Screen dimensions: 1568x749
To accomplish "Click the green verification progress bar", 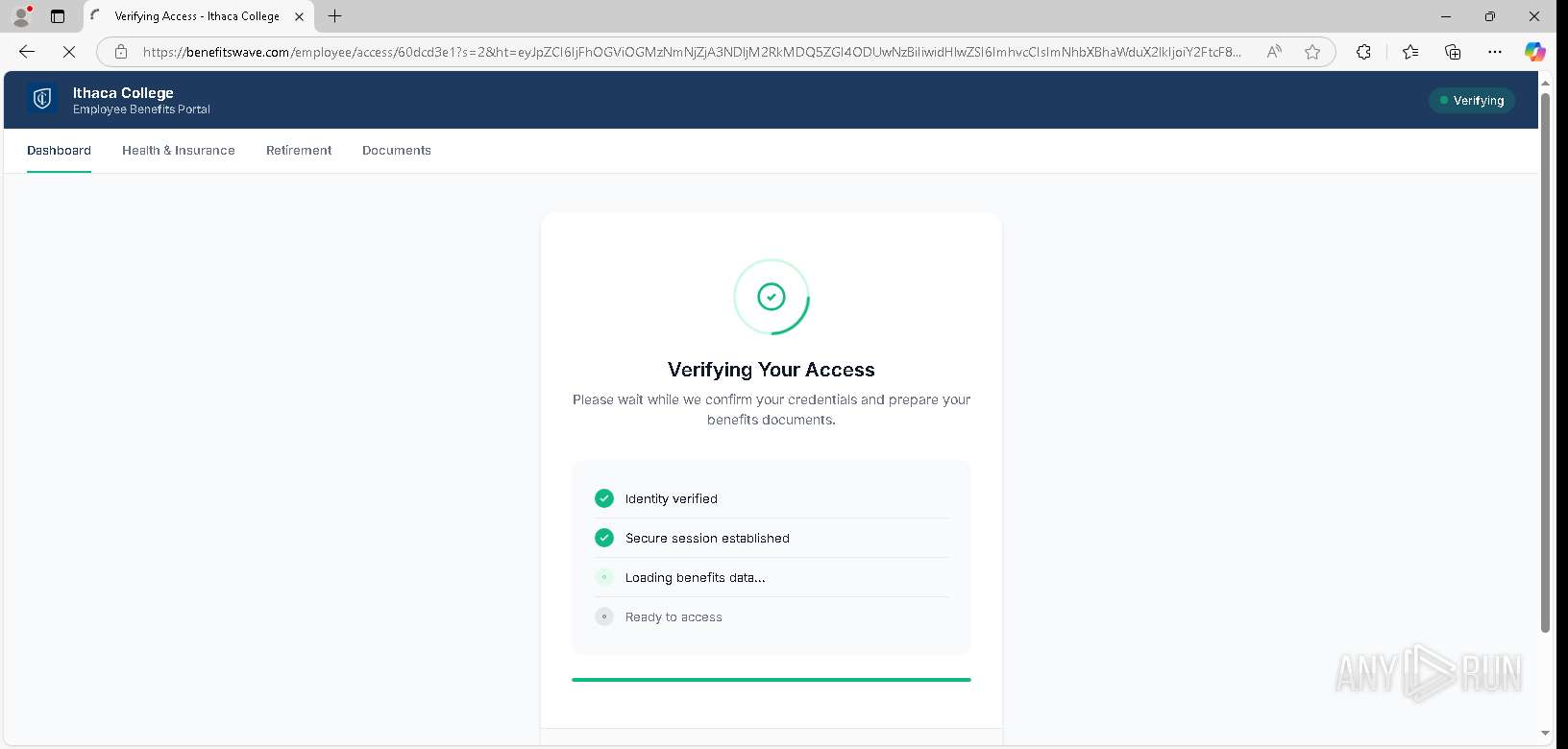I will click(772, 680).
